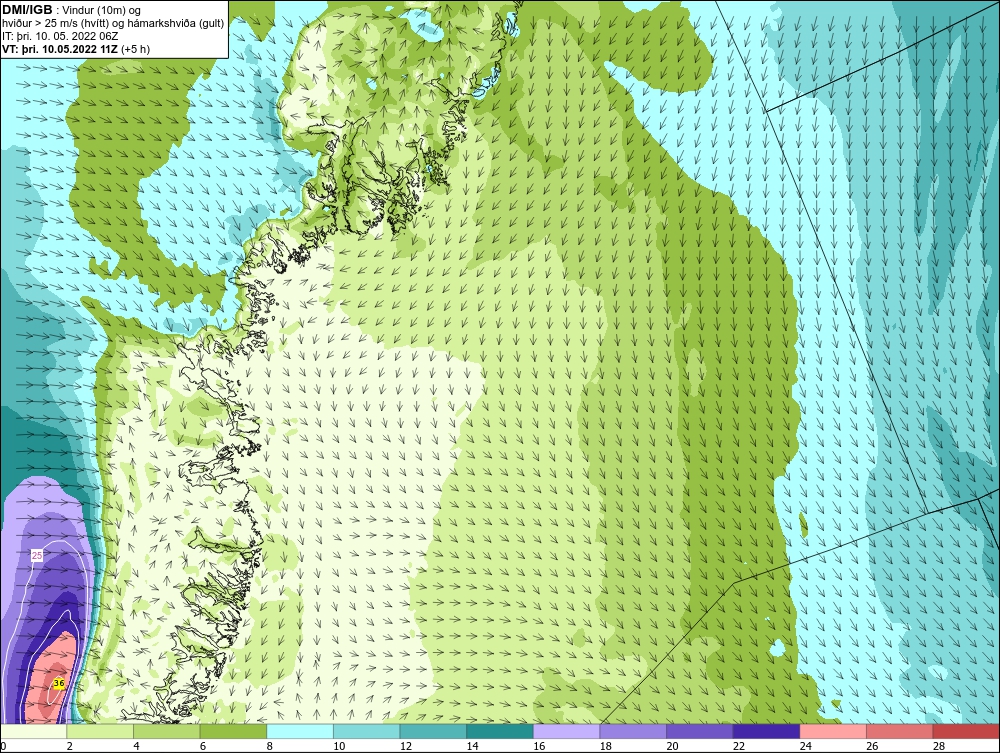Click the '(+5 h)' forecast offset text
This screenshot has width=1000, height=753.
[x=136, y=49]
